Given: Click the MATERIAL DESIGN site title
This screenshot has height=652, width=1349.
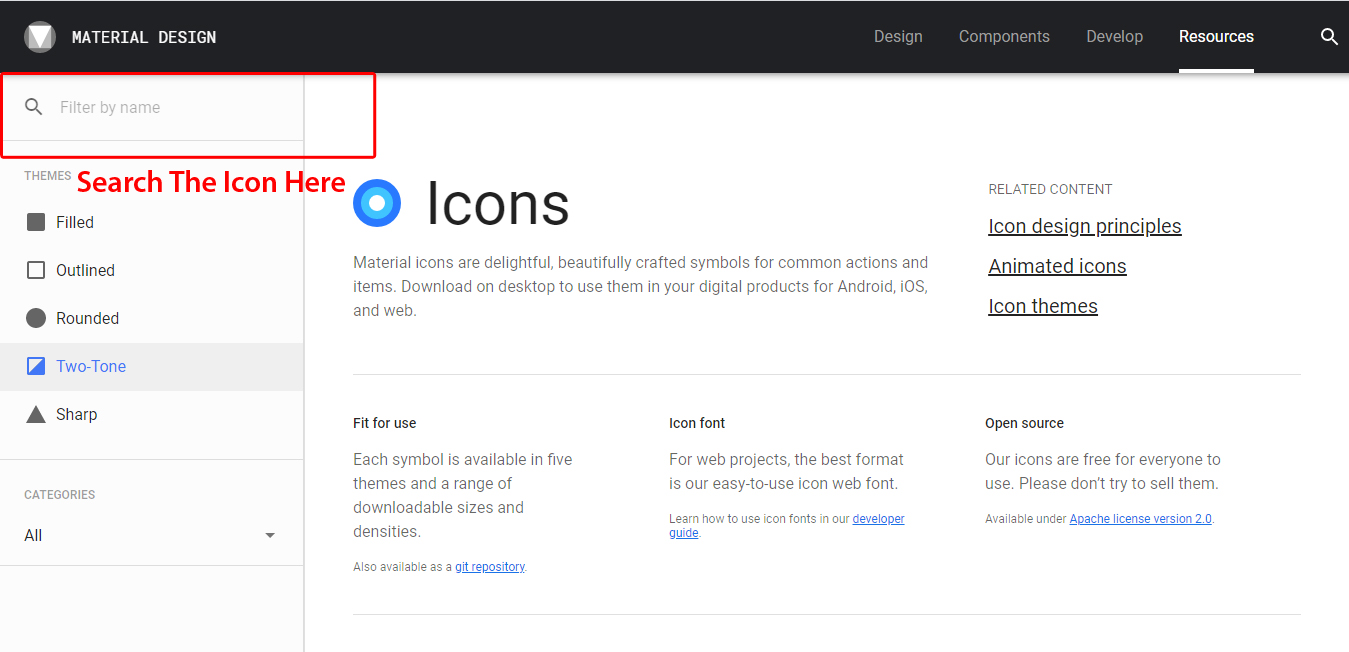Looking at the screenshot, I should [144, 37].
